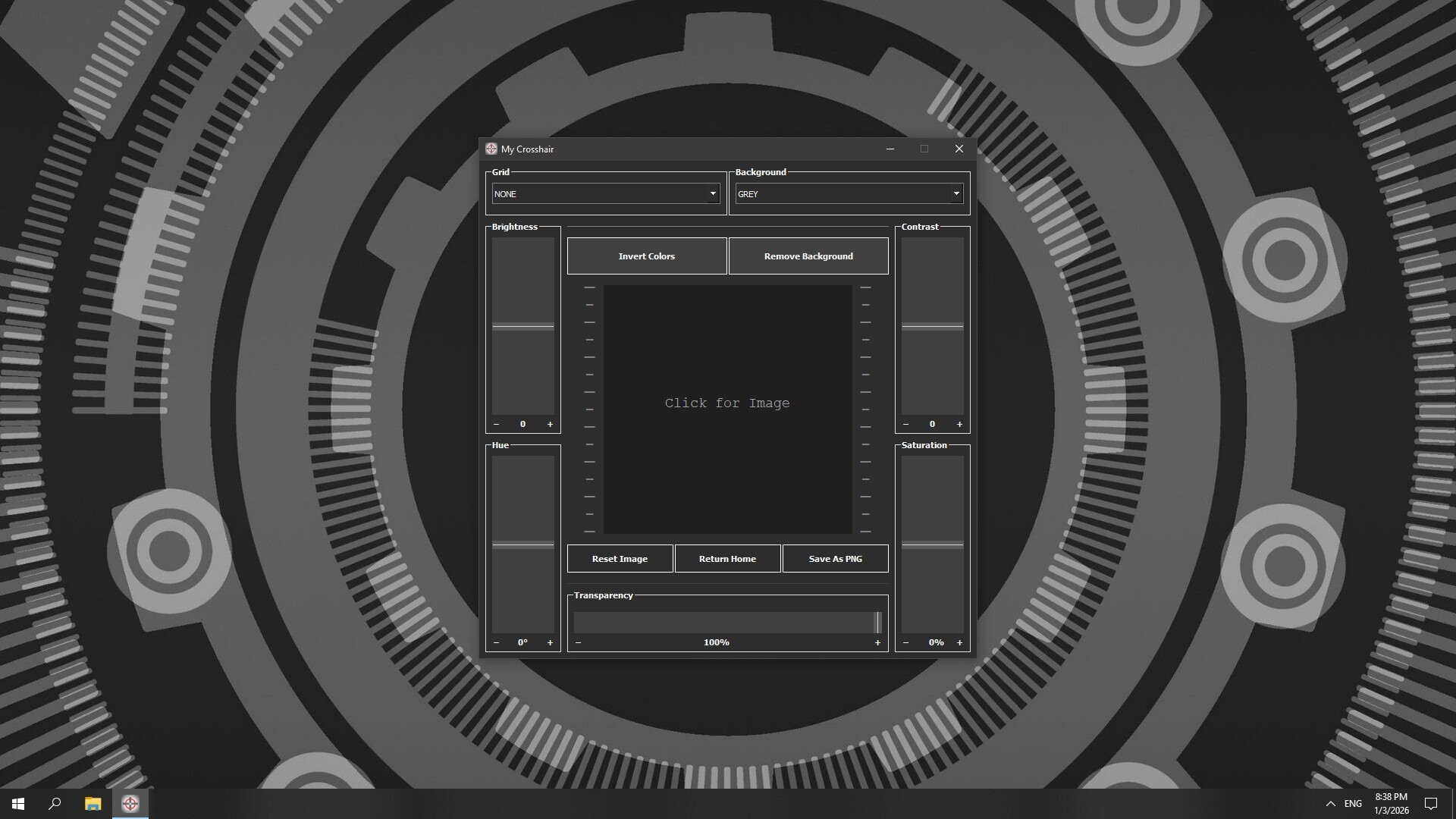This screenshot has width=1456, height=819.
Task: Return Home from the editor
Action: pos(726,558)
